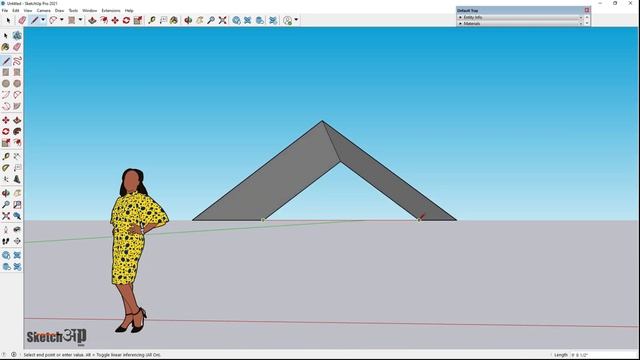
Task: Open the Tools menu
Action: click(73, 10)
